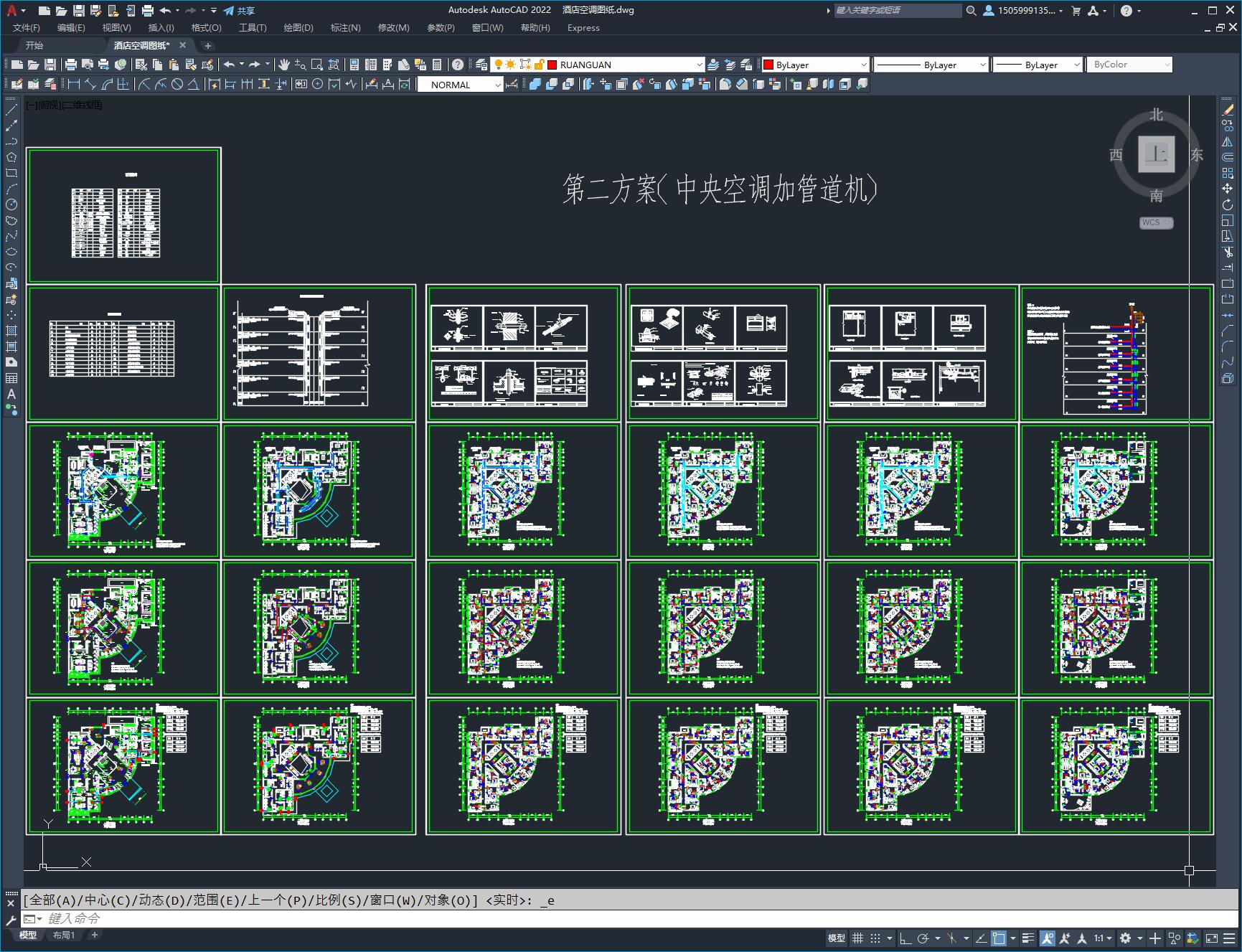Click the Match Properties icon
Screen dimensions: 1242x952
click(192, 65)
